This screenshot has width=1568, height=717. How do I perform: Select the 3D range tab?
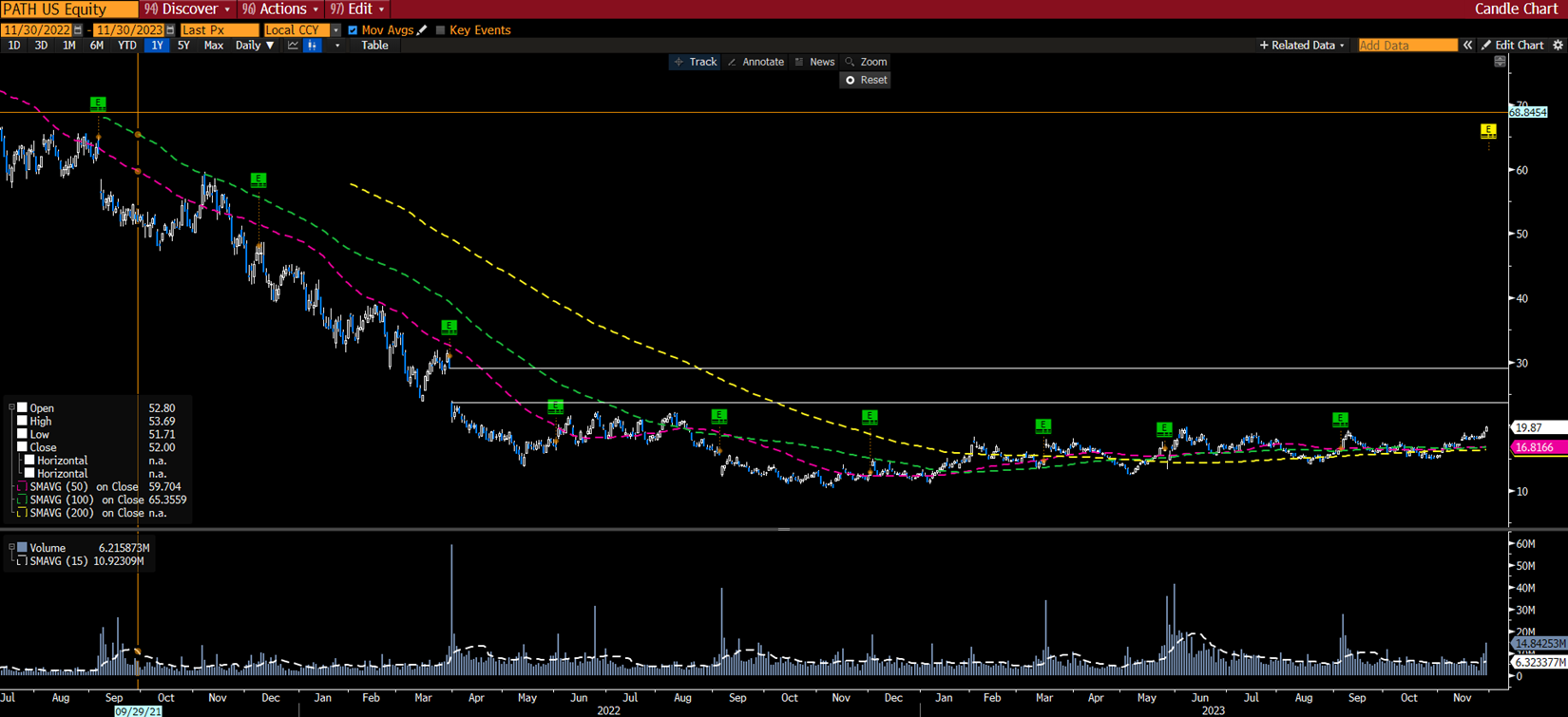tap(41, 46)
